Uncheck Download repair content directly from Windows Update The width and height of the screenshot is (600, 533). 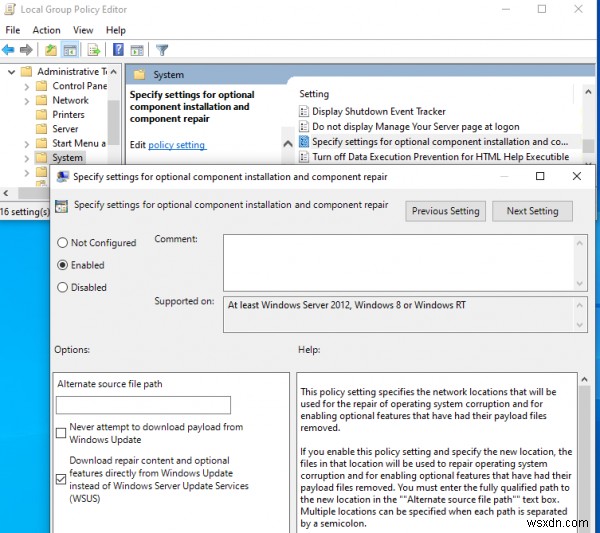(x=61, y=479)
